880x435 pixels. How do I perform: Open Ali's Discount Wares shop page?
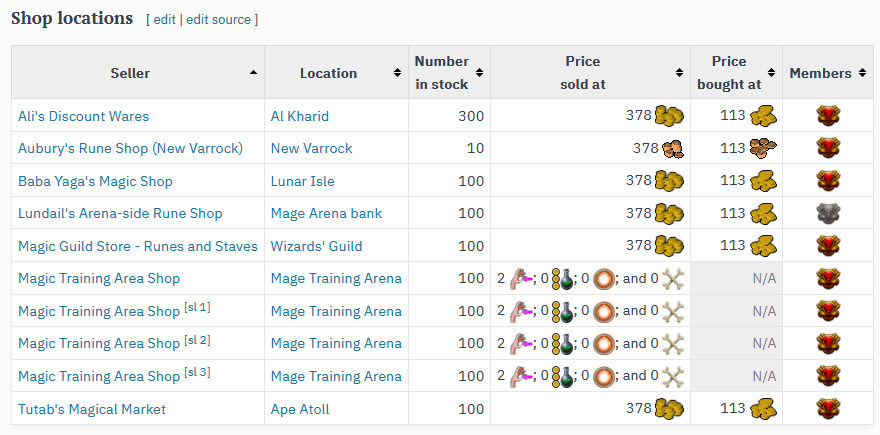tap(83, 116)
